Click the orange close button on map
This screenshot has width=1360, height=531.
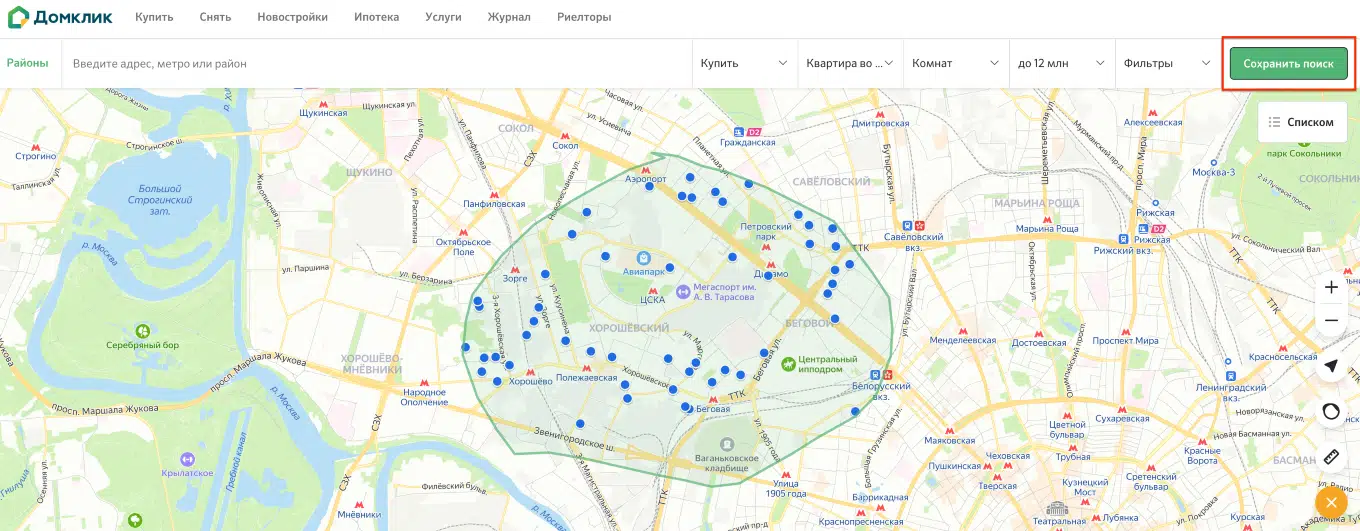(1331, 501)
